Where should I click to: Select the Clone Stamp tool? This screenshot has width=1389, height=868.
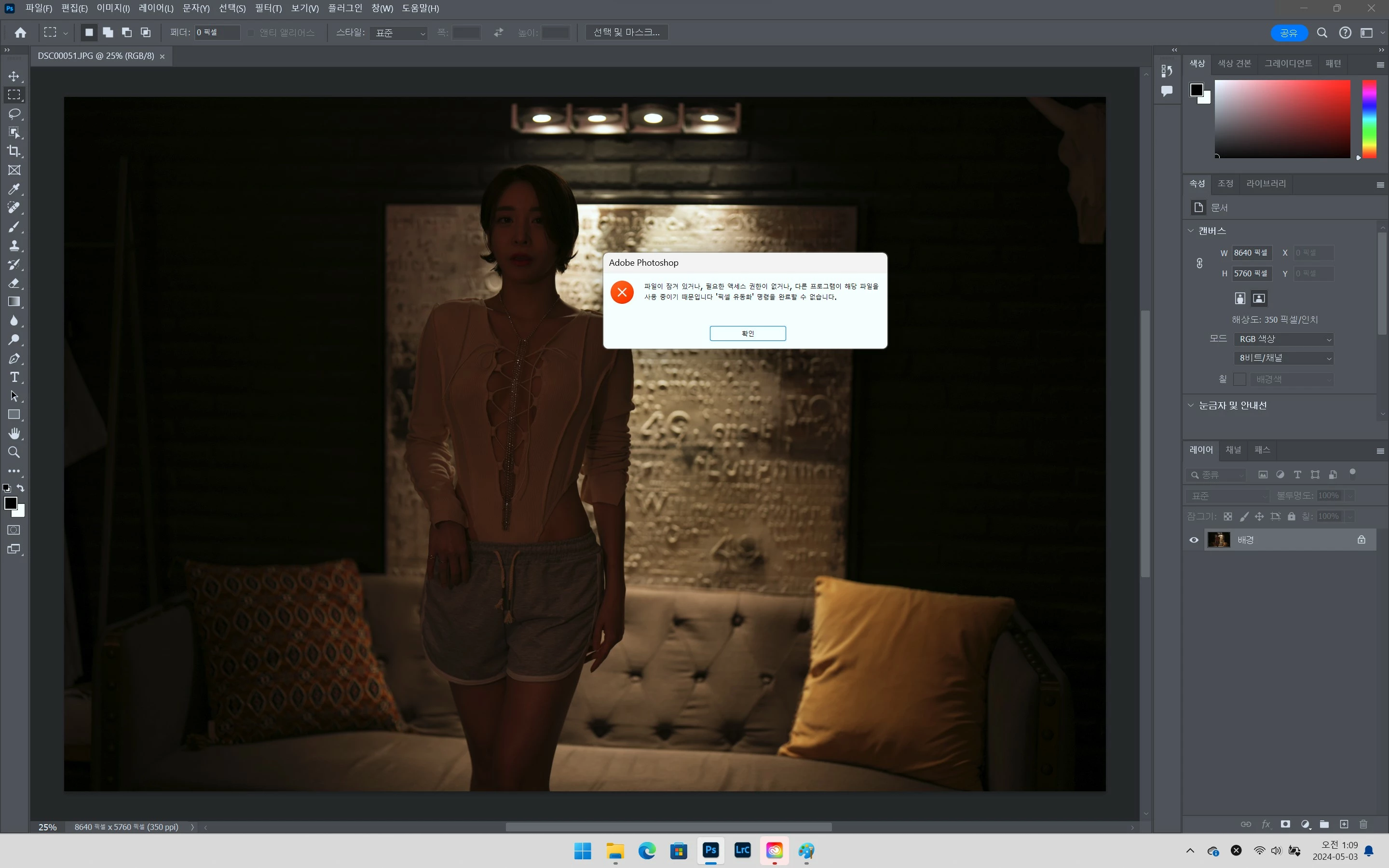[14, 246]
